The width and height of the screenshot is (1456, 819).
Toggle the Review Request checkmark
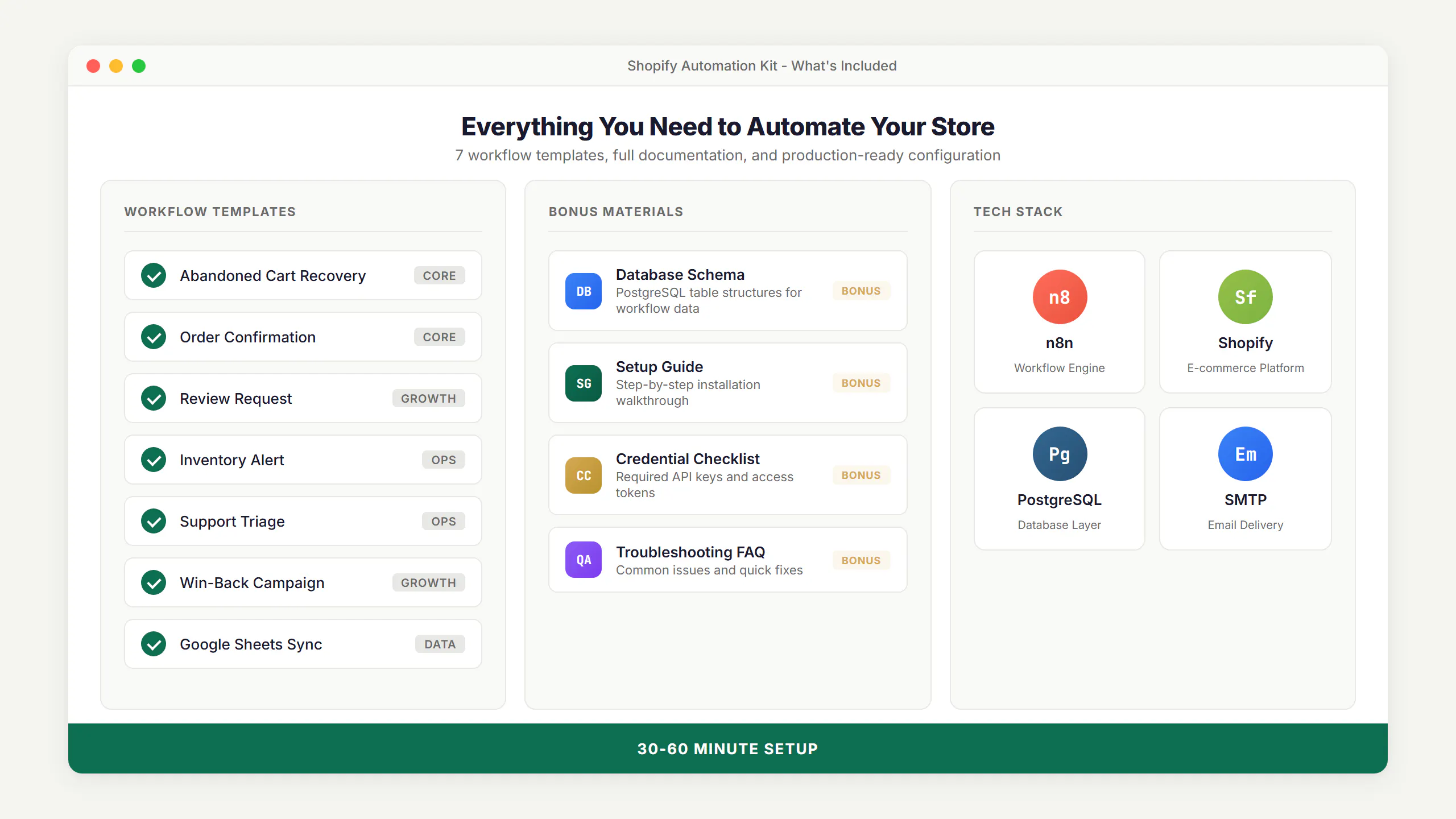coord(154,399)
